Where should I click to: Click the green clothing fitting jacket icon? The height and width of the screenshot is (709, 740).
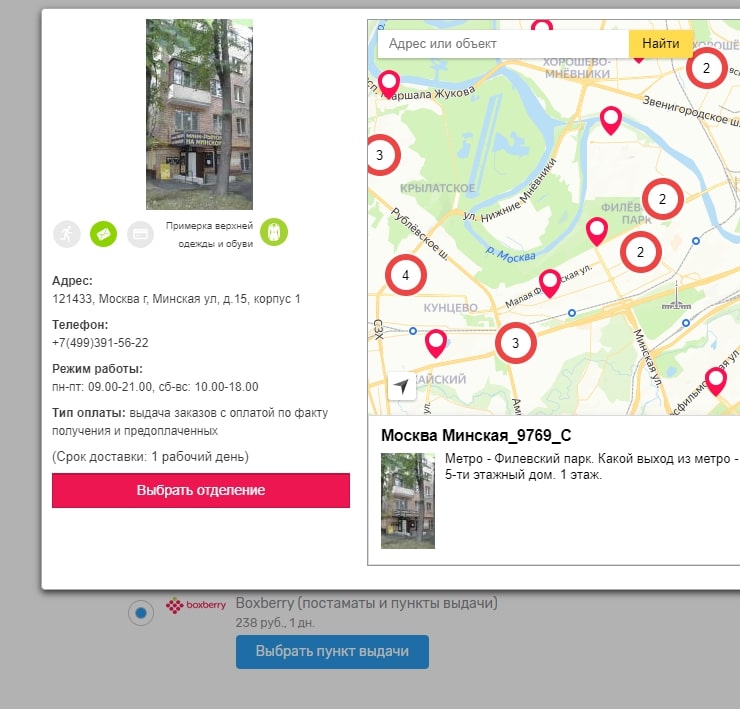point(274,232)
